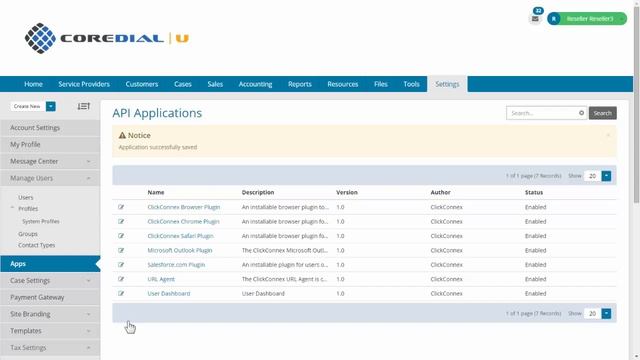Click the CoreDial U logo
640x360 pixels.
107,38
